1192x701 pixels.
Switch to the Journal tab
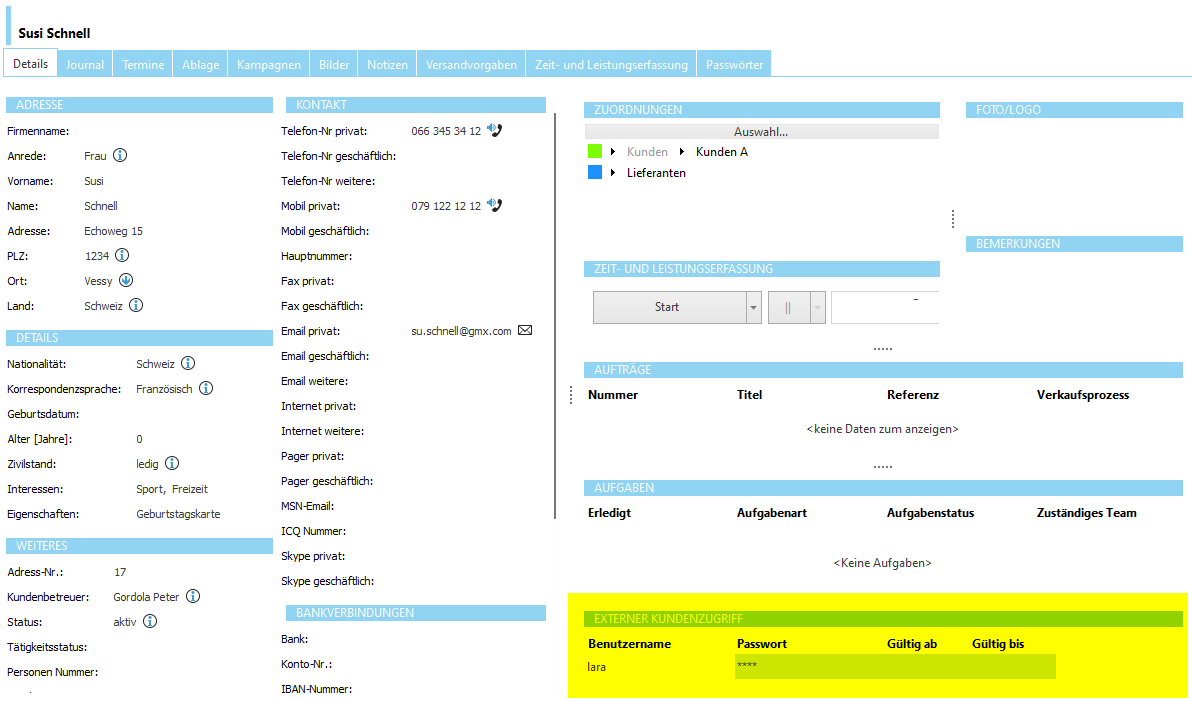(85, 64)
